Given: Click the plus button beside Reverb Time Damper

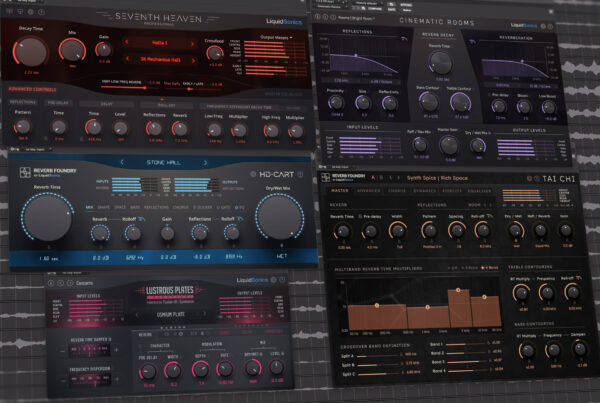Looking at the screenshot, I should [116, 350].
